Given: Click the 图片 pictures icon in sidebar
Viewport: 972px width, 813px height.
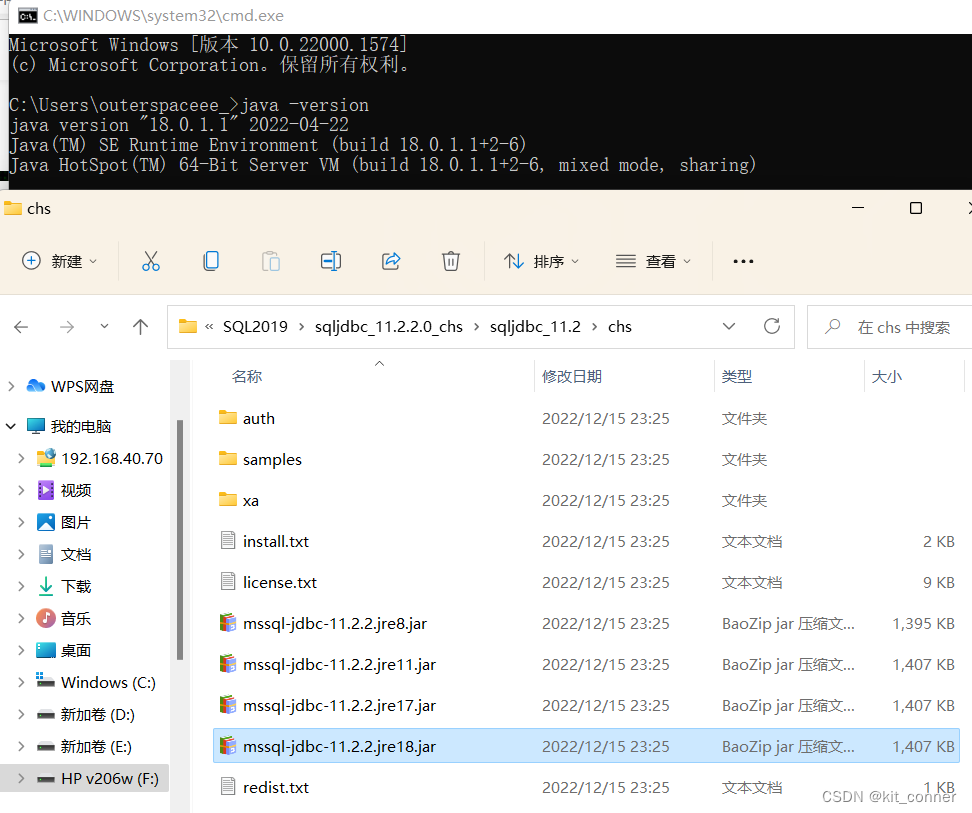Looking at the screenshot, I should tap(46, 522).
